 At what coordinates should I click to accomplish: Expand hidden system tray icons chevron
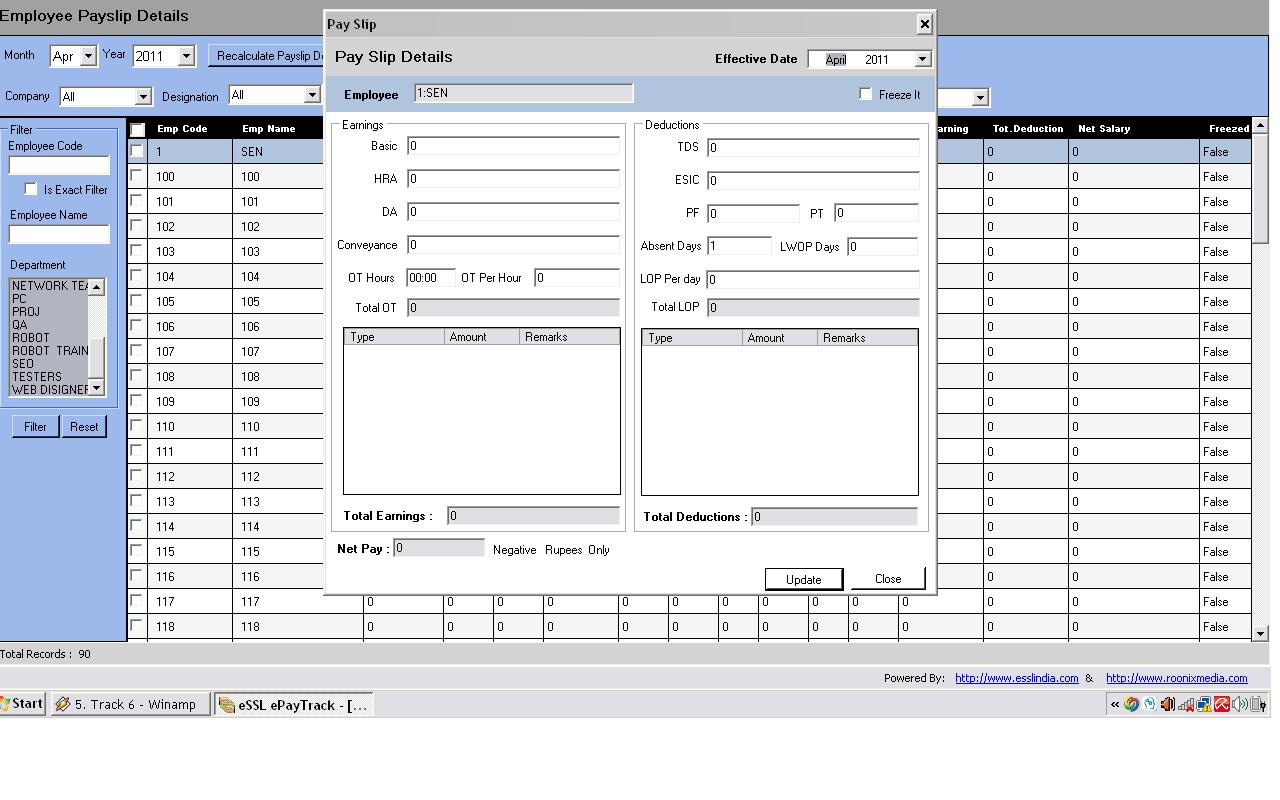pyautogui.click(x=1114, y=704)
